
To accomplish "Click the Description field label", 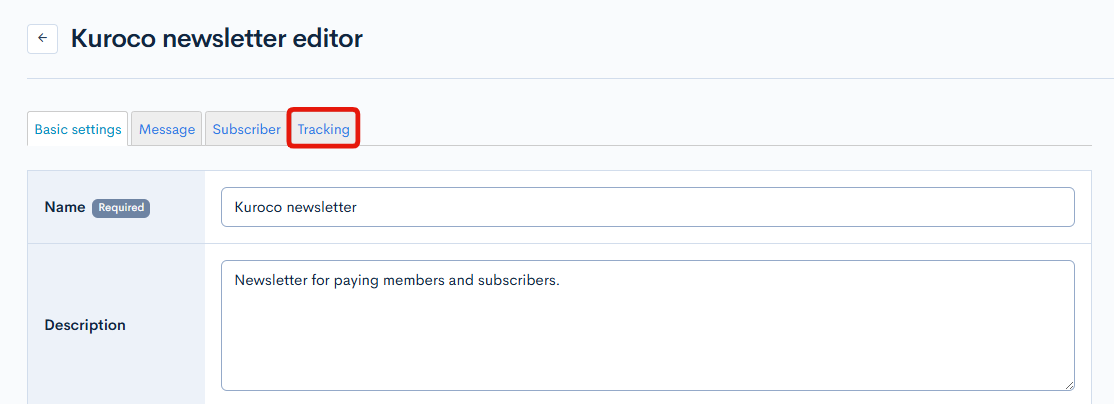I will [x=85, y=325].
